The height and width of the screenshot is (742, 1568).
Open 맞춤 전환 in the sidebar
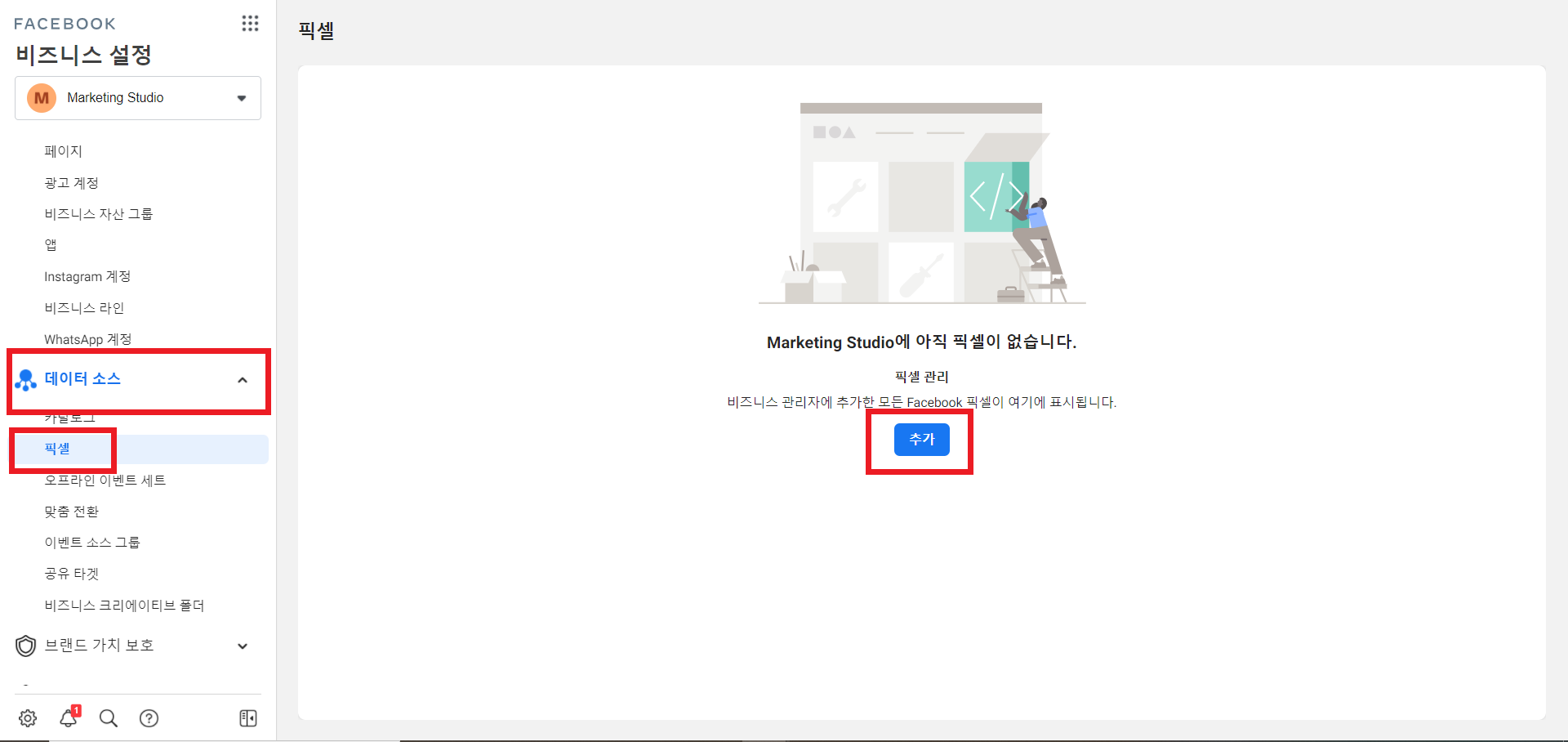(71, 512)
